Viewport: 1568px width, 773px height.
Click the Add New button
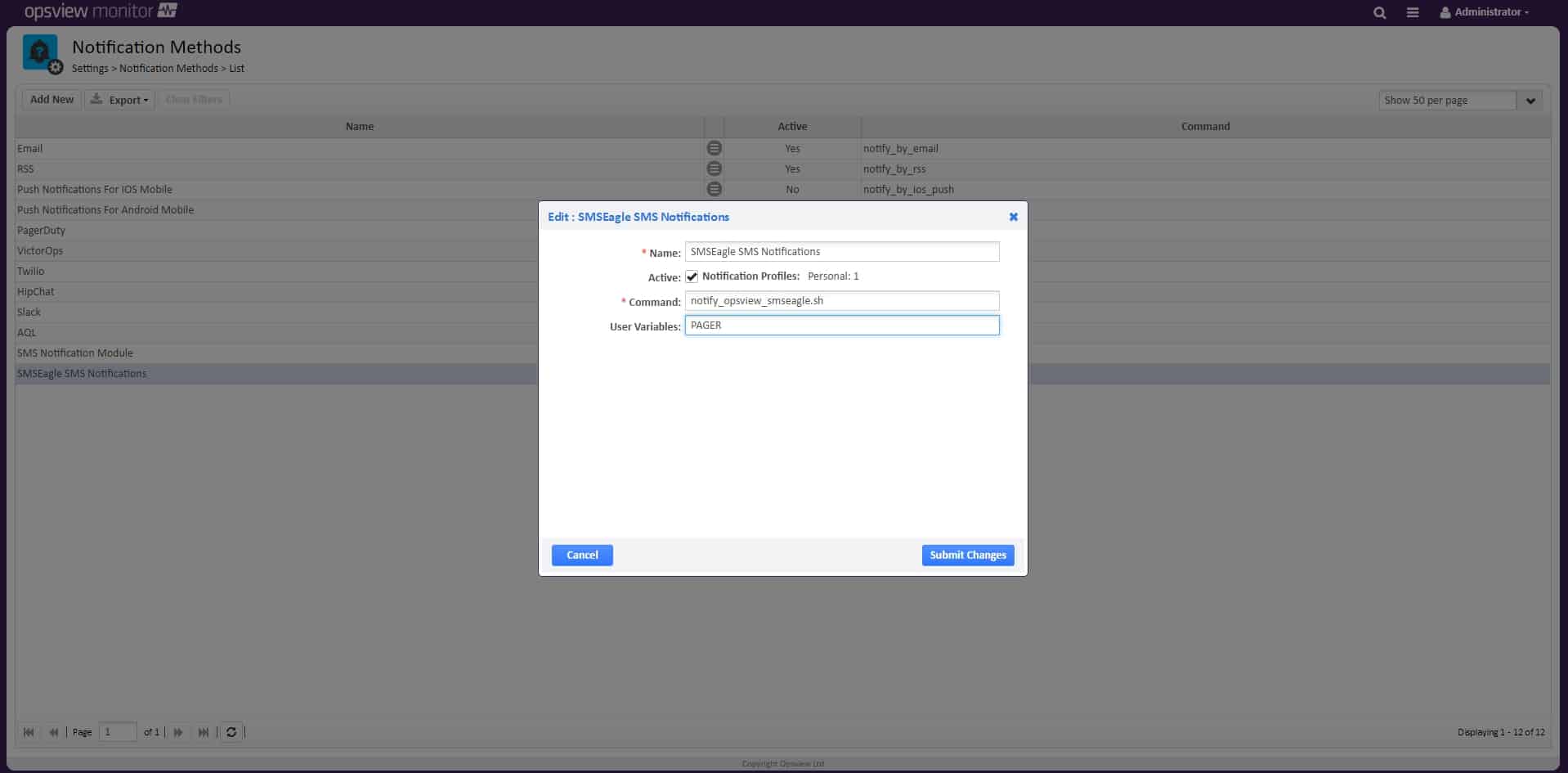pos(52,100)
